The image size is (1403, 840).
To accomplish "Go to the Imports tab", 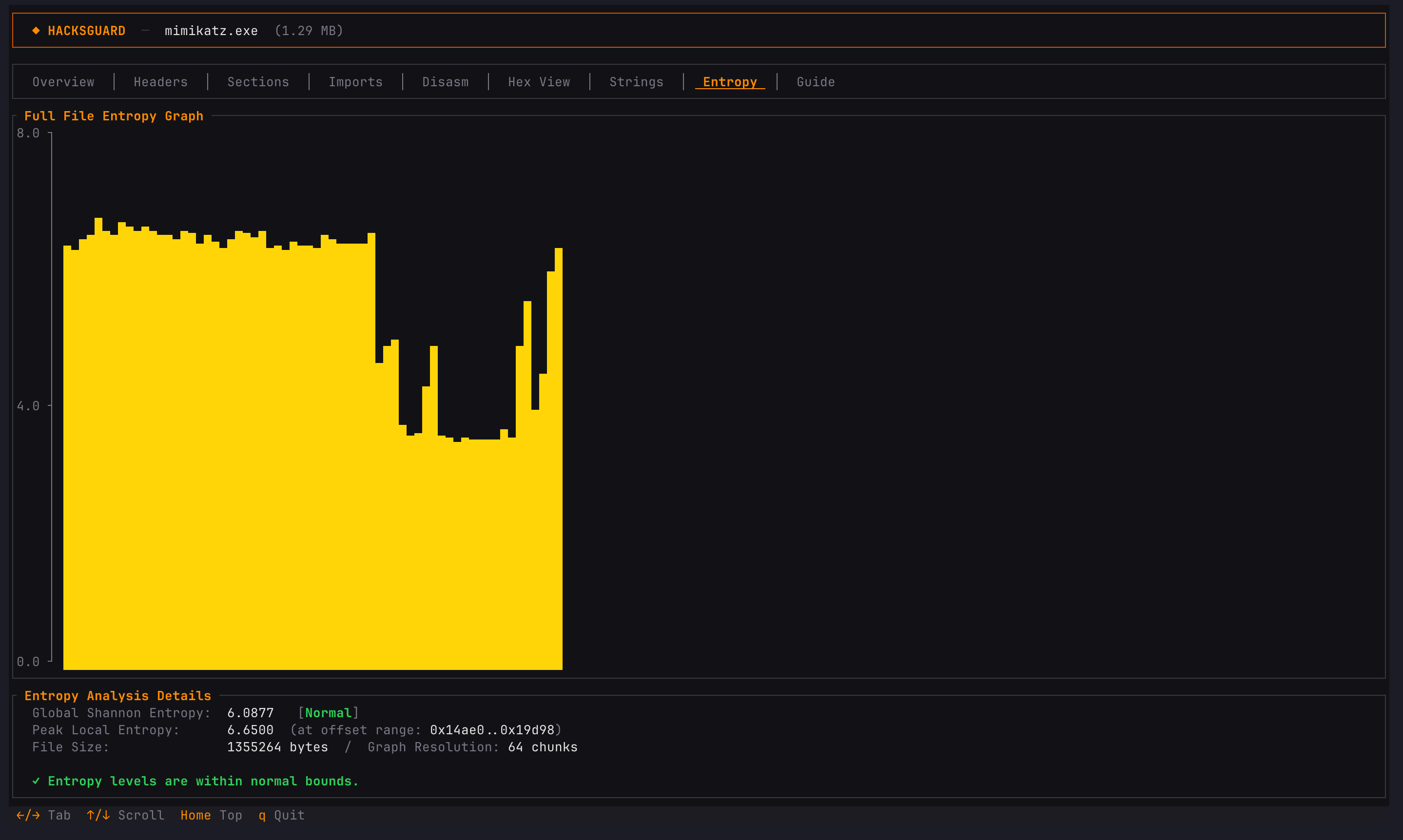I will pos(355,82).
